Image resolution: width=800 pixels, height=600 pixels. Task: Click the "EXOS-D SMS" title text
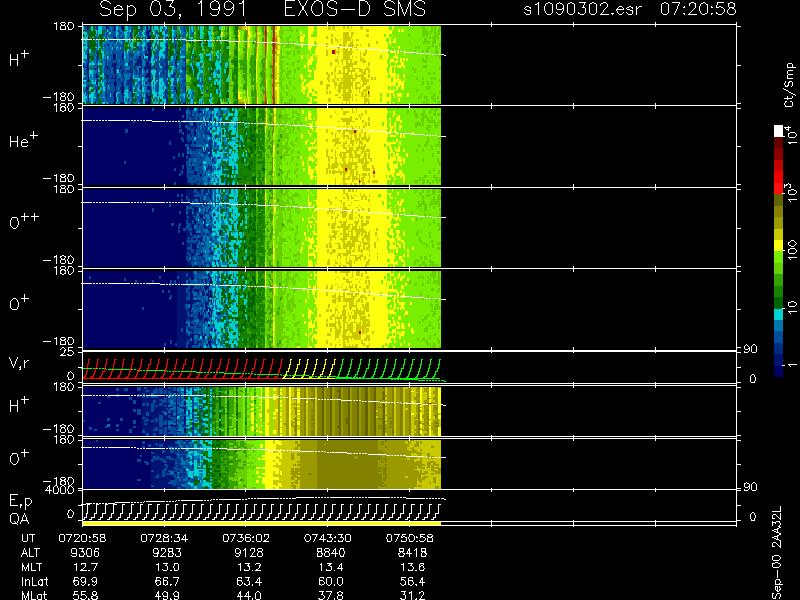pos(355,9)
